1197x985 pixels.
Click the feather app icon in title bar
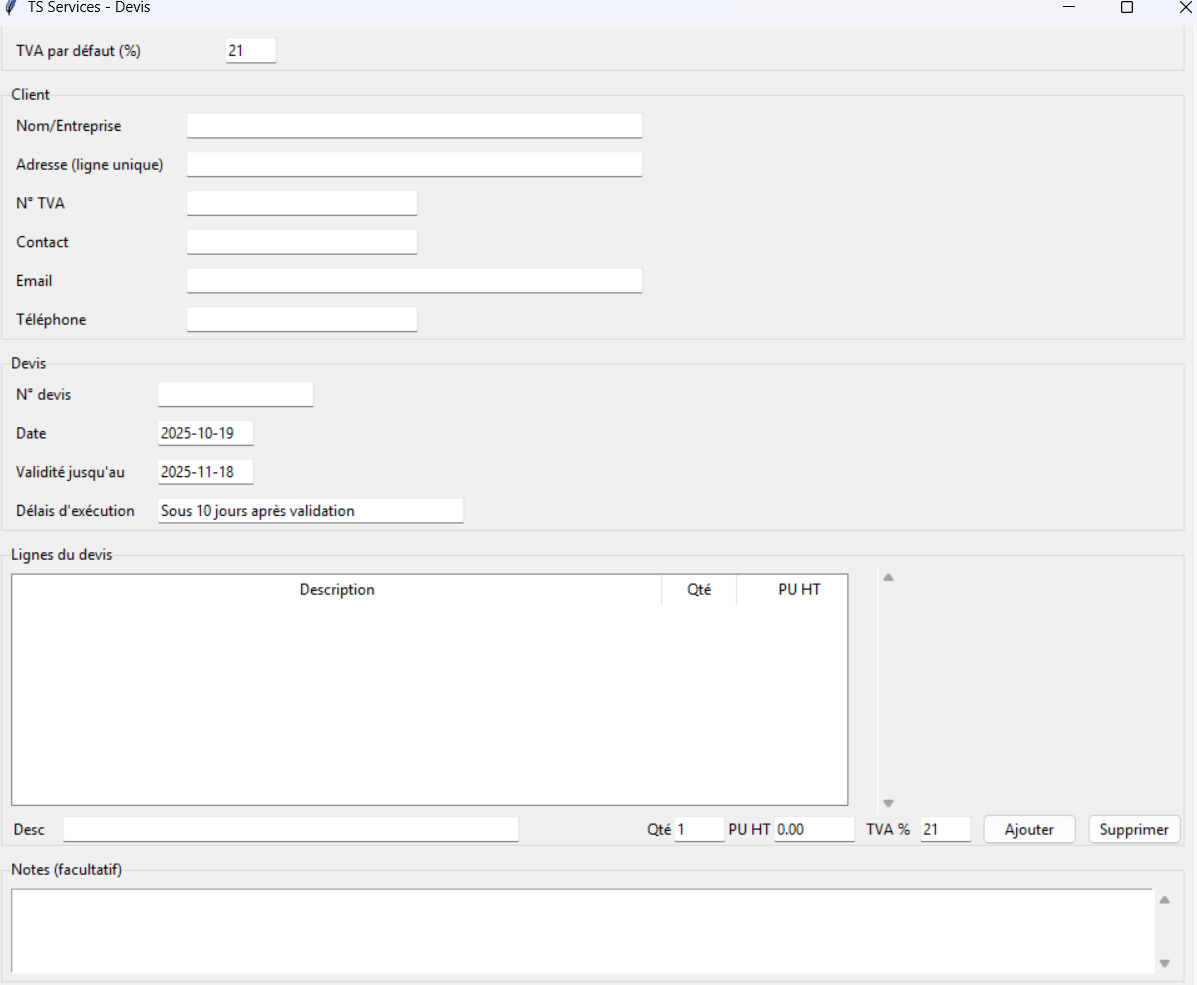click(x=10, y=7)
